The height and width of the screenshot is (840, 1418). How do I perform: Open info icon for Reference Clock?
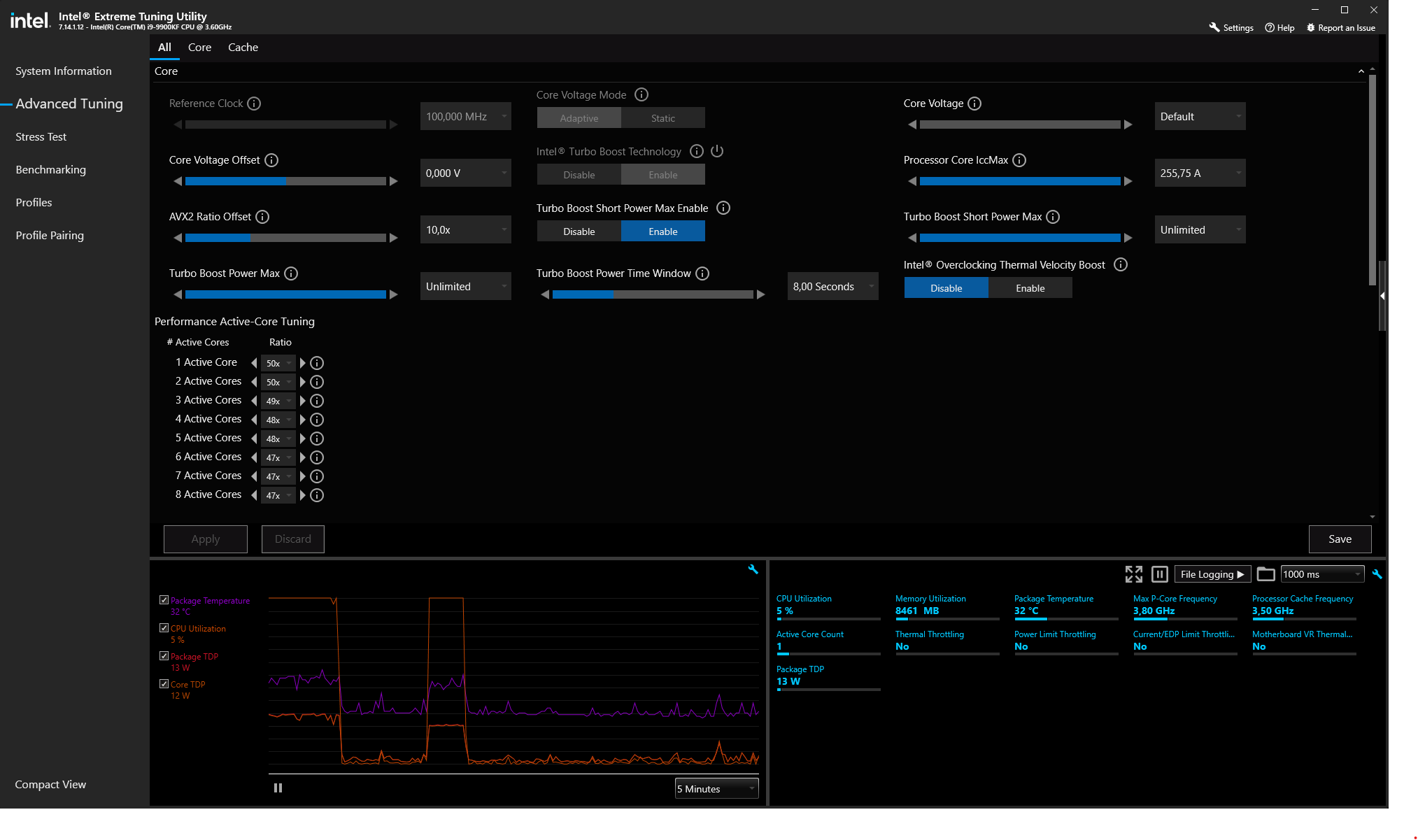254,104
